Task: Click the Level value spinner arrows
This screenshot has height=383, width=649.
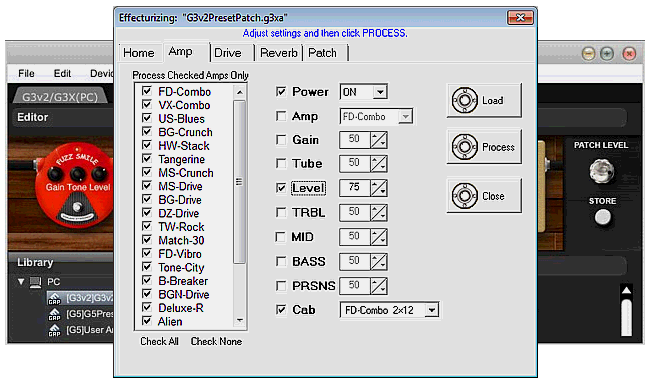Action: pyautogui.click(x=378, y=188)
